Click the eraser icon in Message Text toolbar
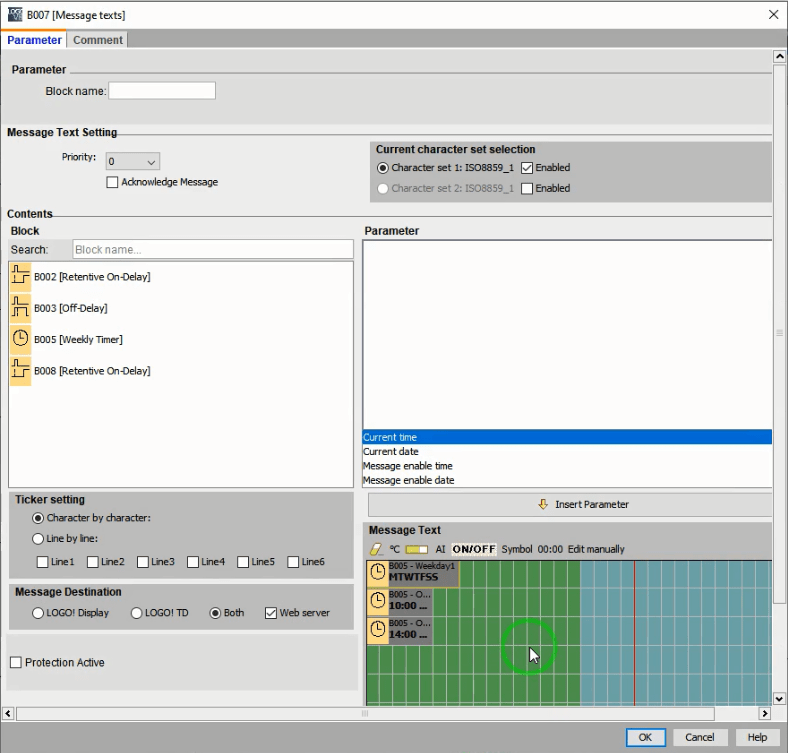 tap(377, 549)
